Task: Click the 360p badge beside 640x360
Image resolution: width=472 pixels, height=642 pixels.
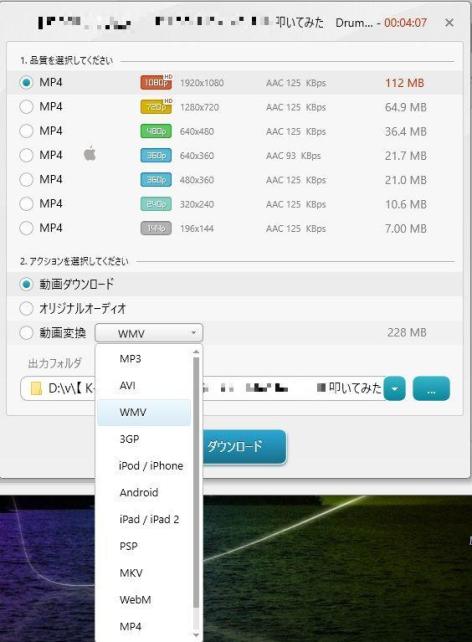Action: tap(156, 155)
